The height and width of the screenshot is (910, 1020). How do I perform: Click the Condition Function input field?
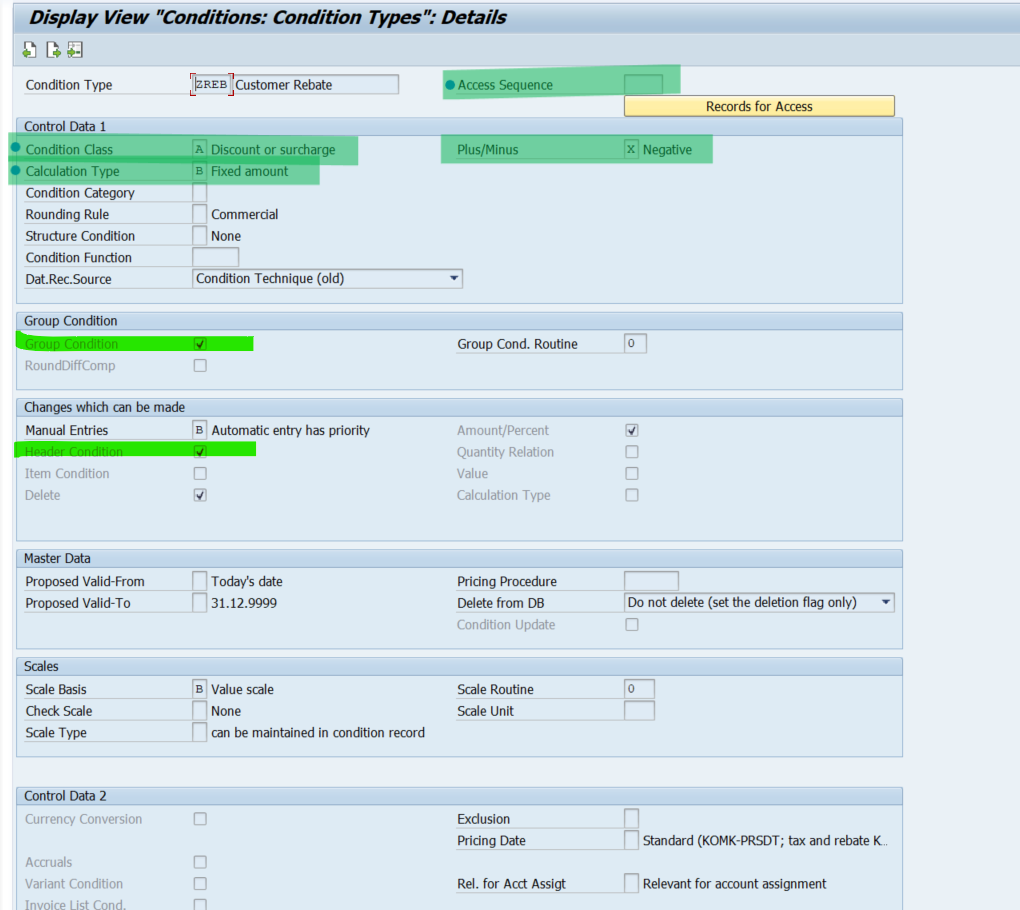coord(215,258)
